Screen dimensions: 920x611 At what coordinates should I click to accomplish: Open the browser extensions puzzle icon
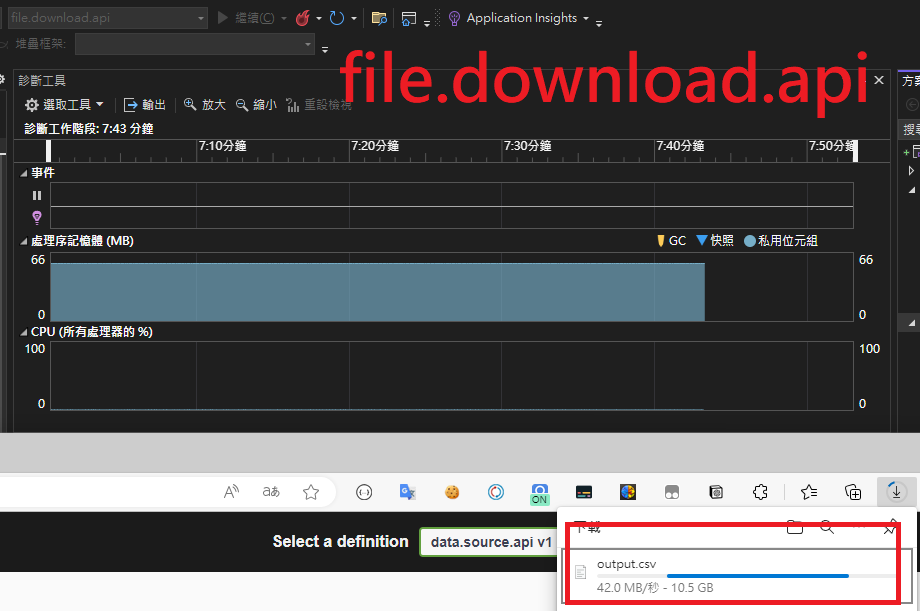(x=760, y=491)
